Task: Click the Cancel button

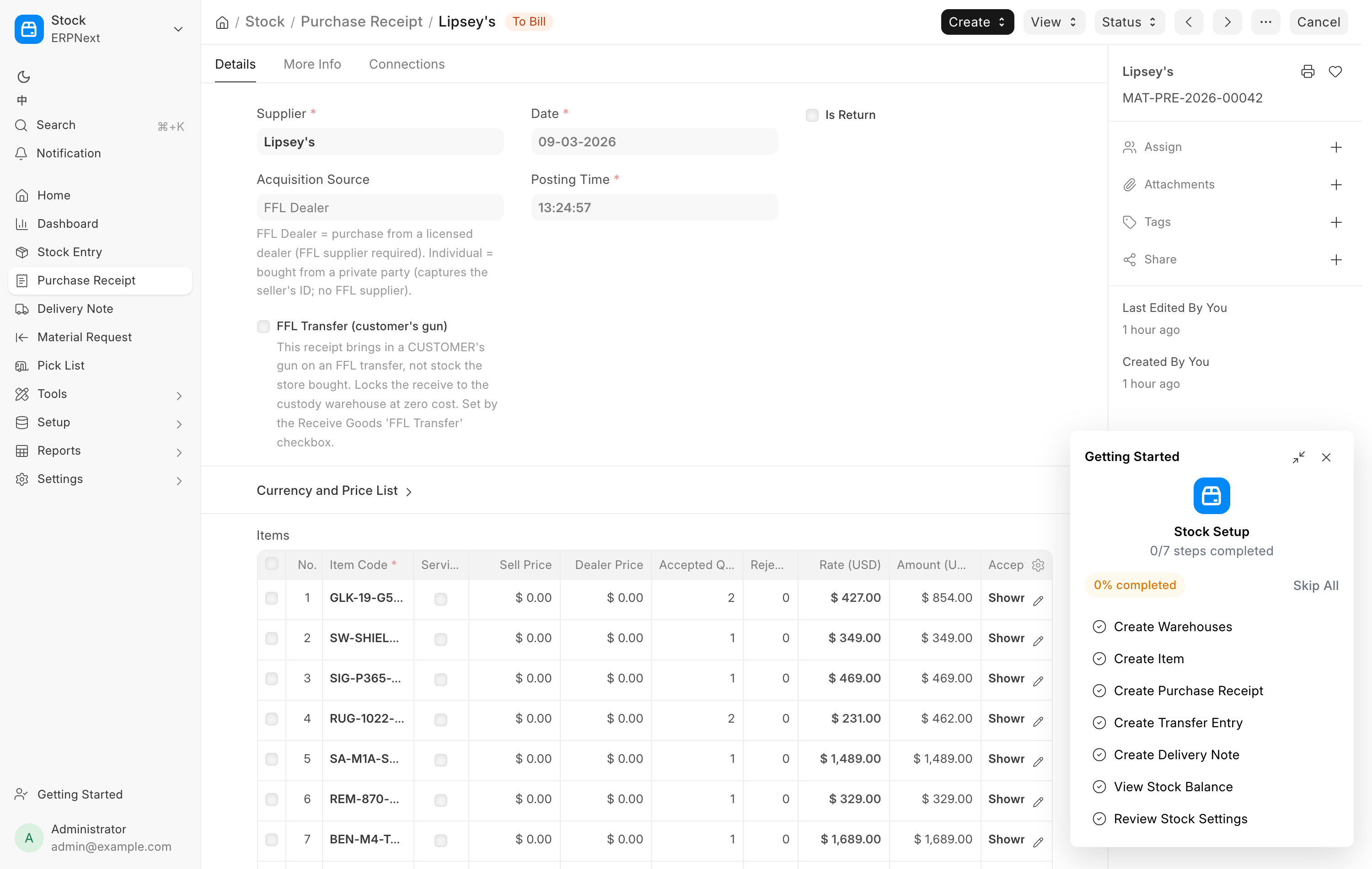Action: (1318, 21)
